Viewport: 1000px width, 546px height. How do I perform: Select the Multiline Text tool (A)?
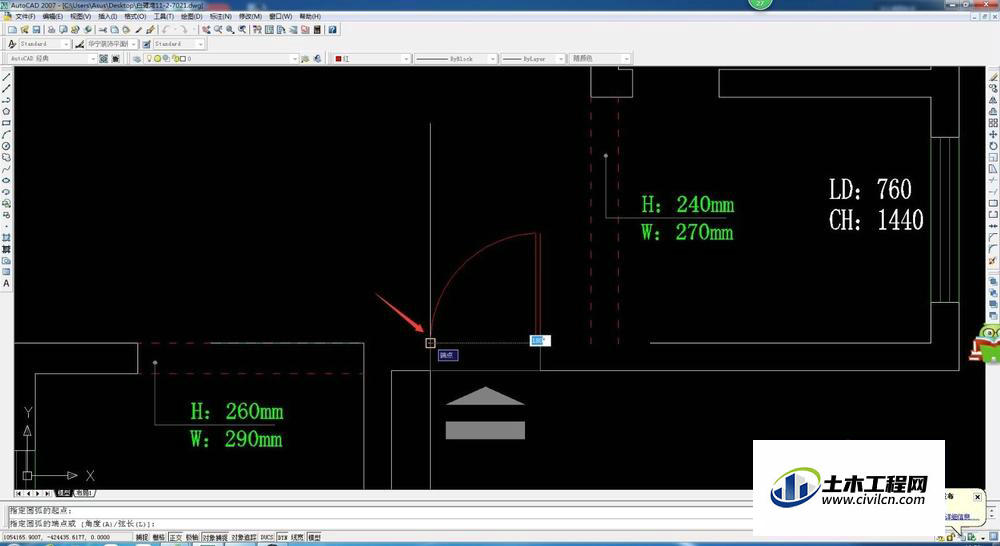coord(6,283)
